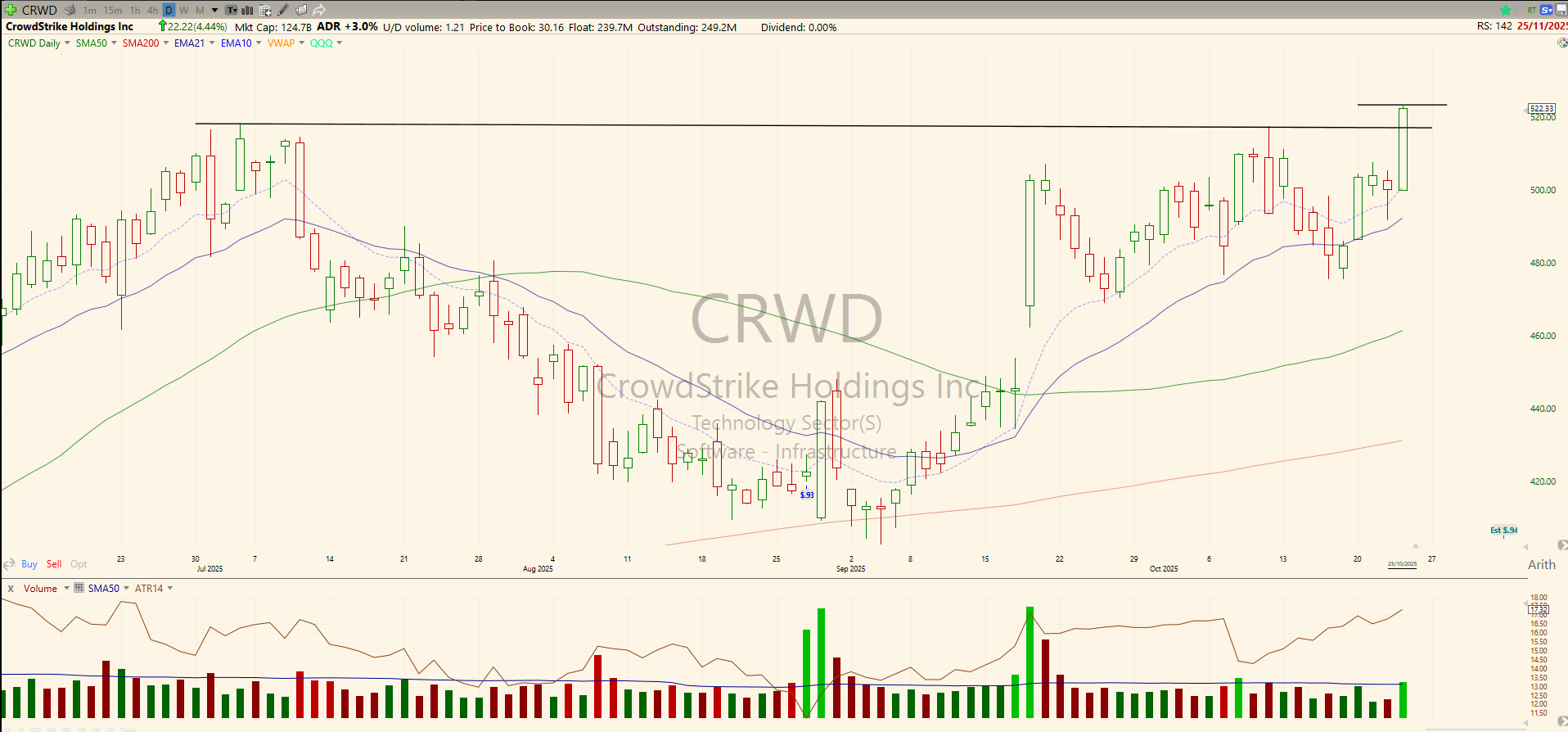1568x732 pixels.
Task: Switch to 1m timeframe
Action: 90,10
